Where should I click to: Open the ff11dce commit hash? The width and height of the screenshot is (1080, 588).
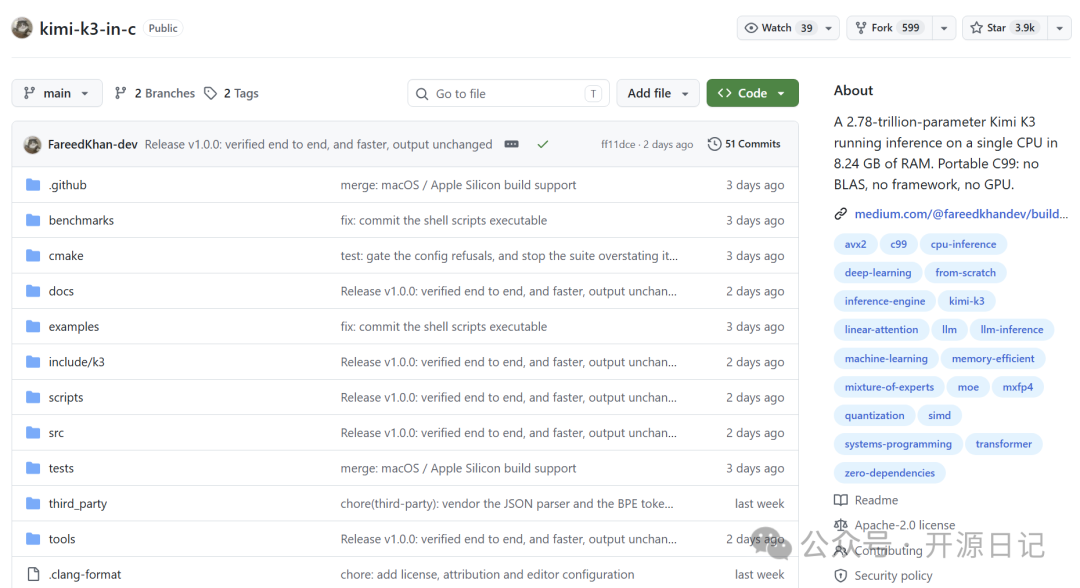(x=618, y=145)
